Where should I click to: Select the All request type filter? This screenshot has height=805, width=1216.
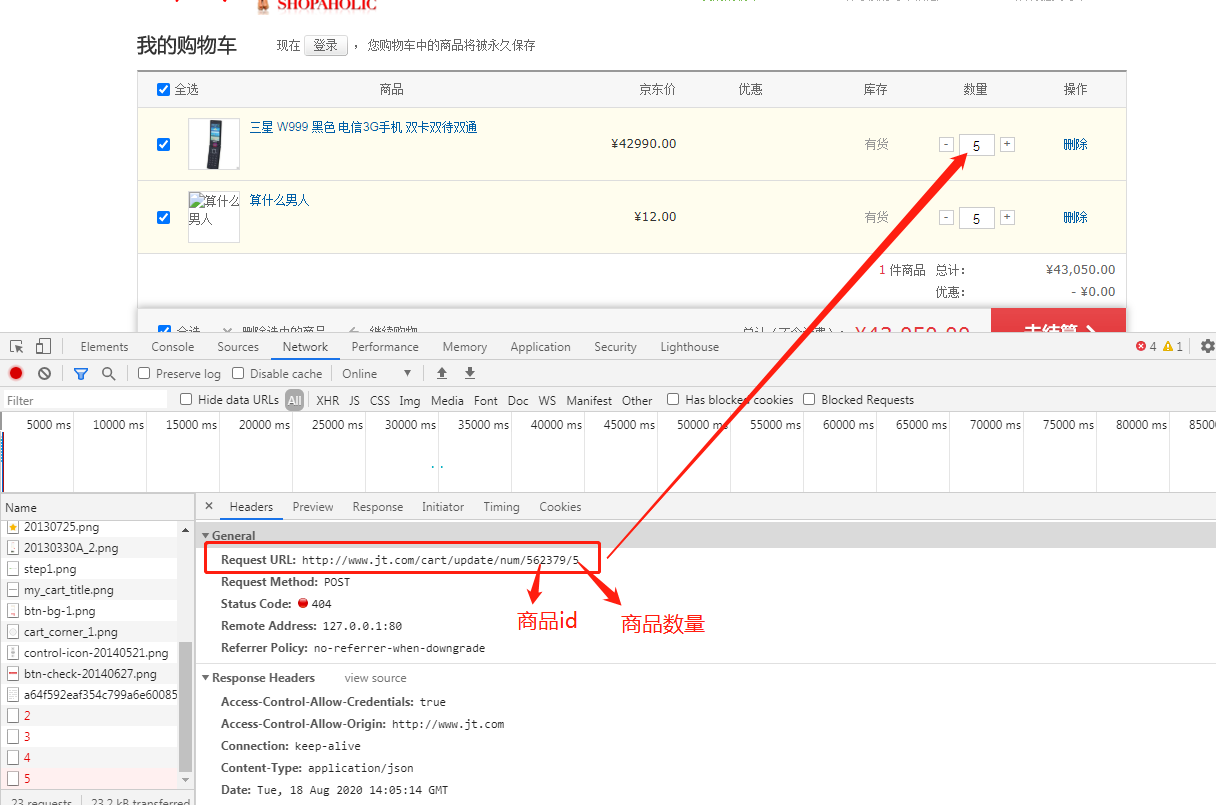294,400
